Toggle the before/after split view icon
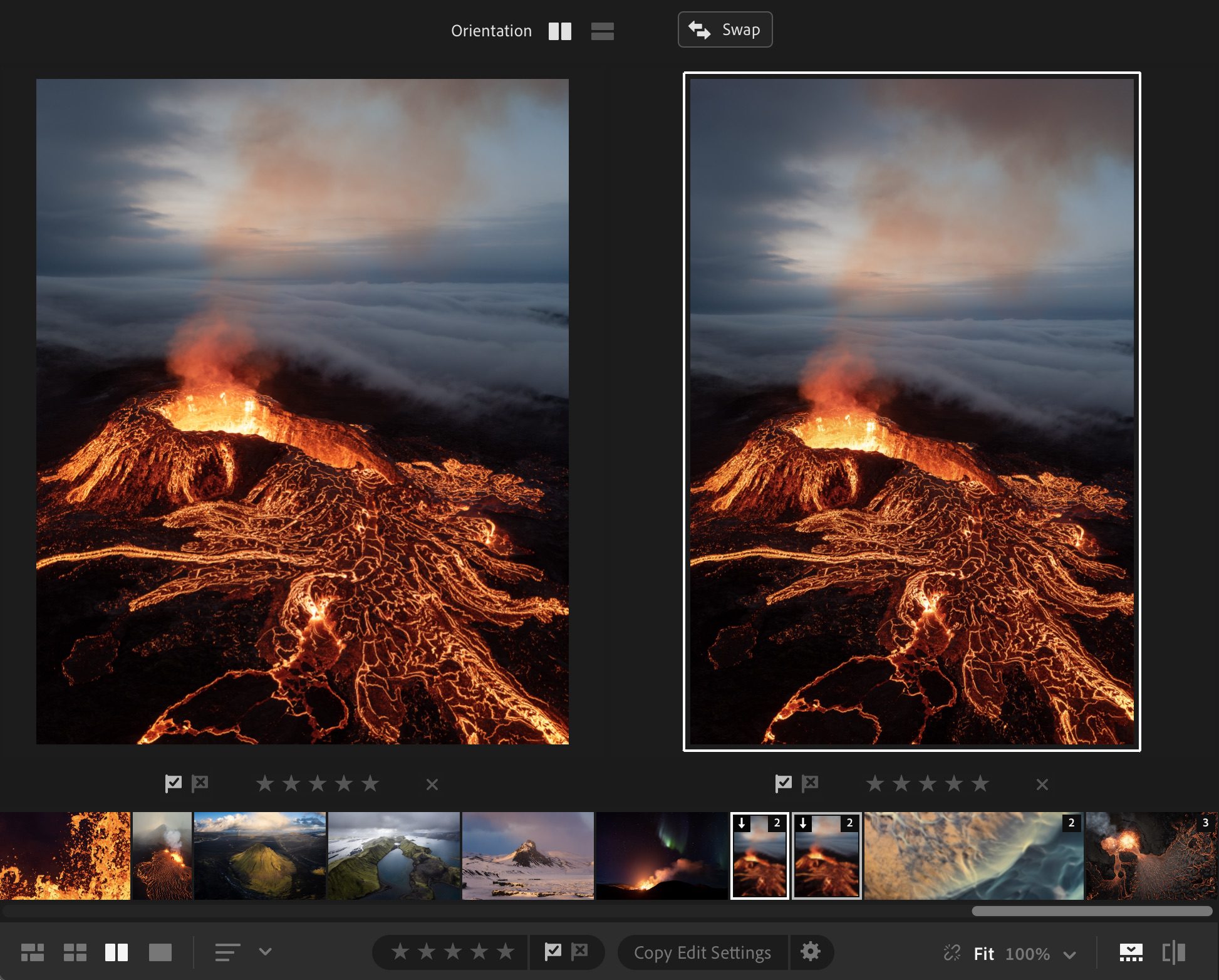1219x980 pixels. tap(1173, 953)
